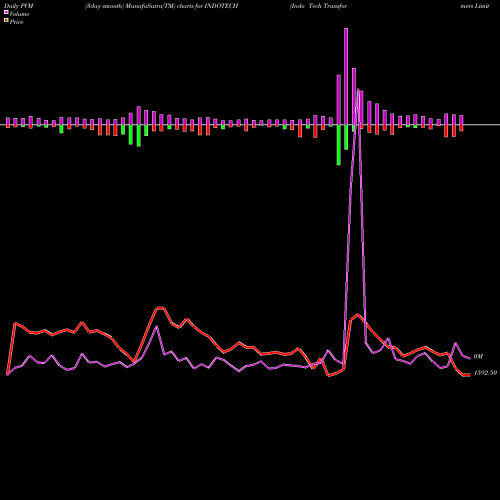This screenshot has height=500, width=500.
Task: Click the 1592.50 price value label
Action: point(485,373)
